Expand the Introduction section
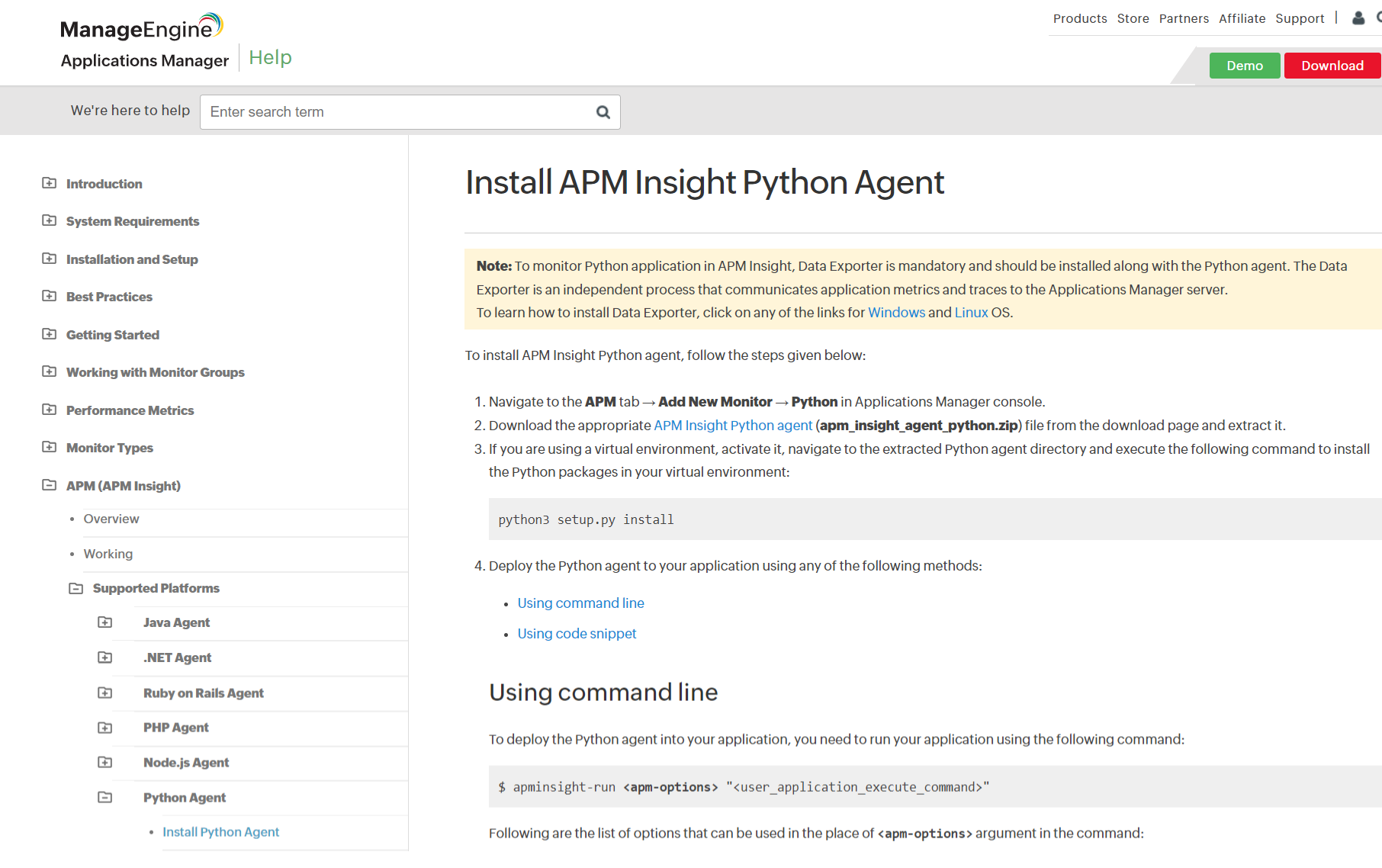This screenshot has width=1382, height=868. 50,183
